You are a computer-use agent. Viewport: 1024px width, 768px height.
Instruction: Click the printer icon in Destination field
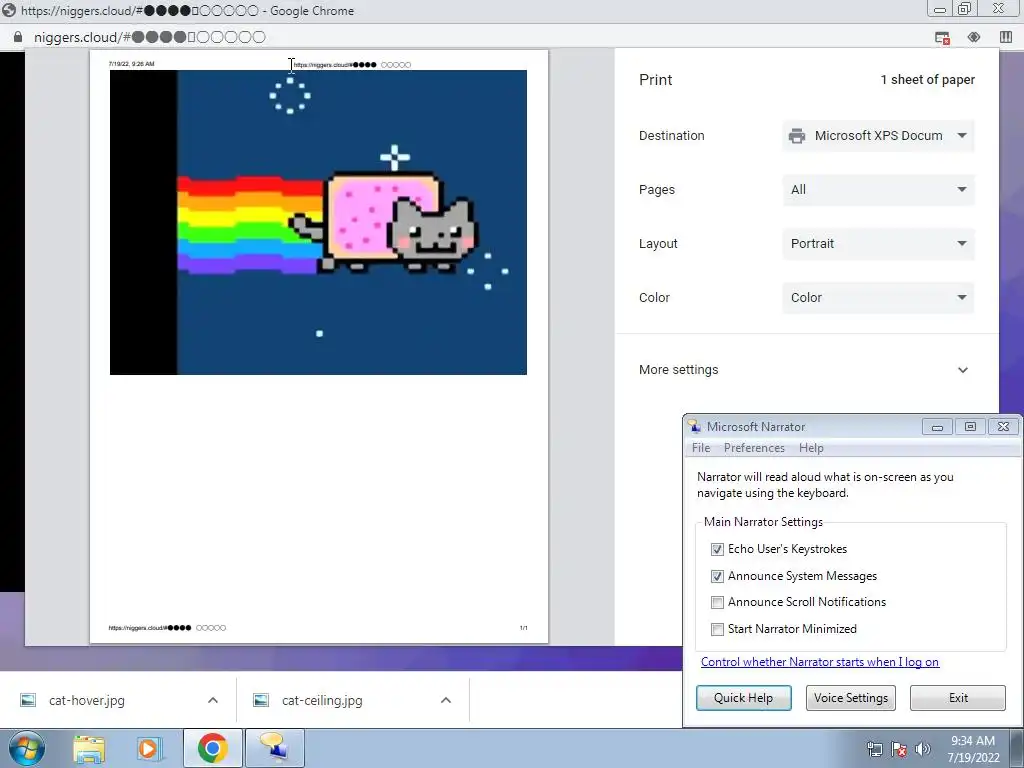(797, 136)
